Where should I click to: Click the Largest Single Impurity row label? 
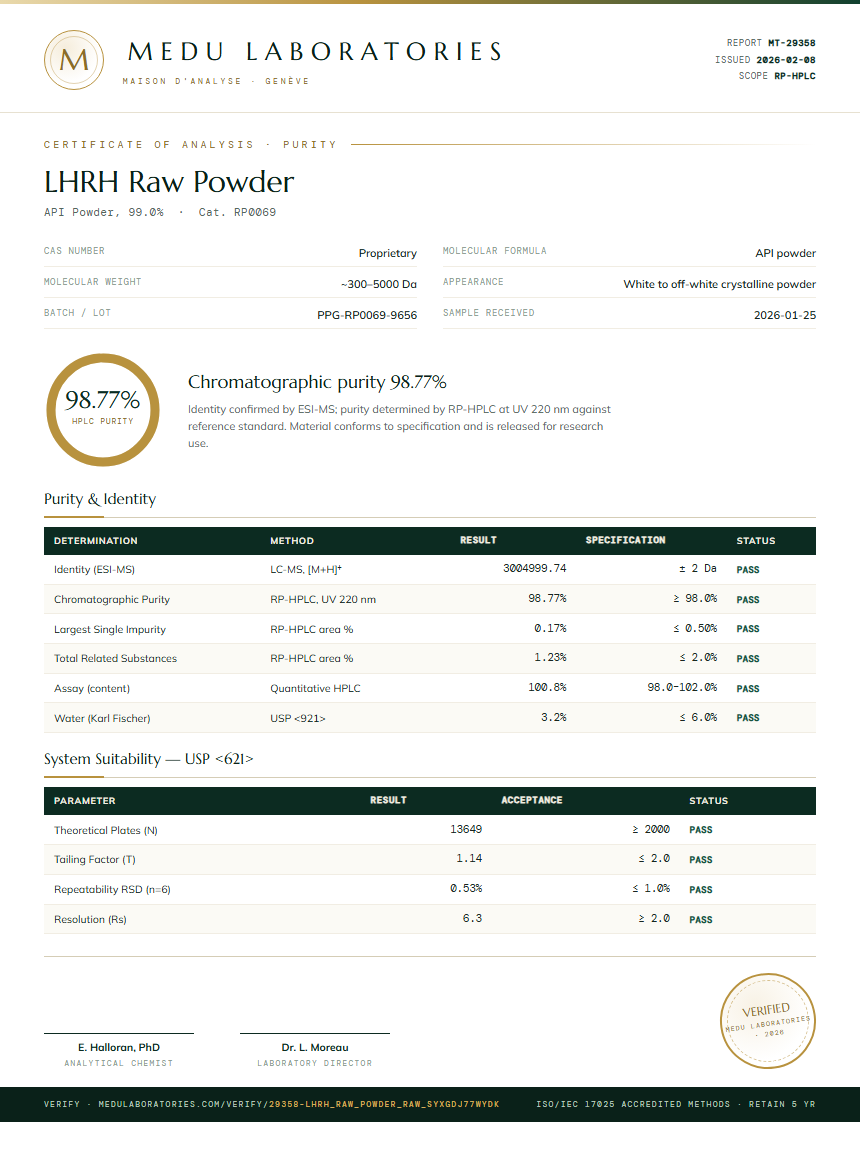click(109, 630)
